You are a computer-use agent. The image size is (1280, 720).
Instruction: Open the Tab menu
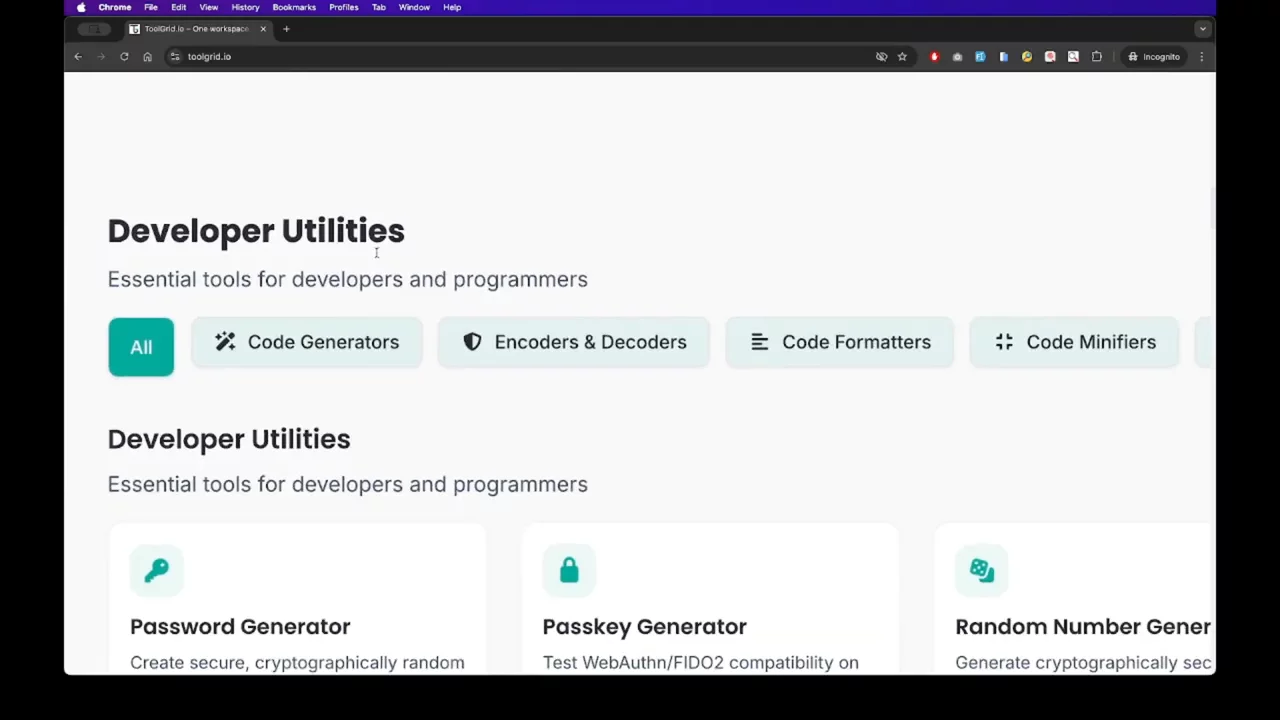379,7
